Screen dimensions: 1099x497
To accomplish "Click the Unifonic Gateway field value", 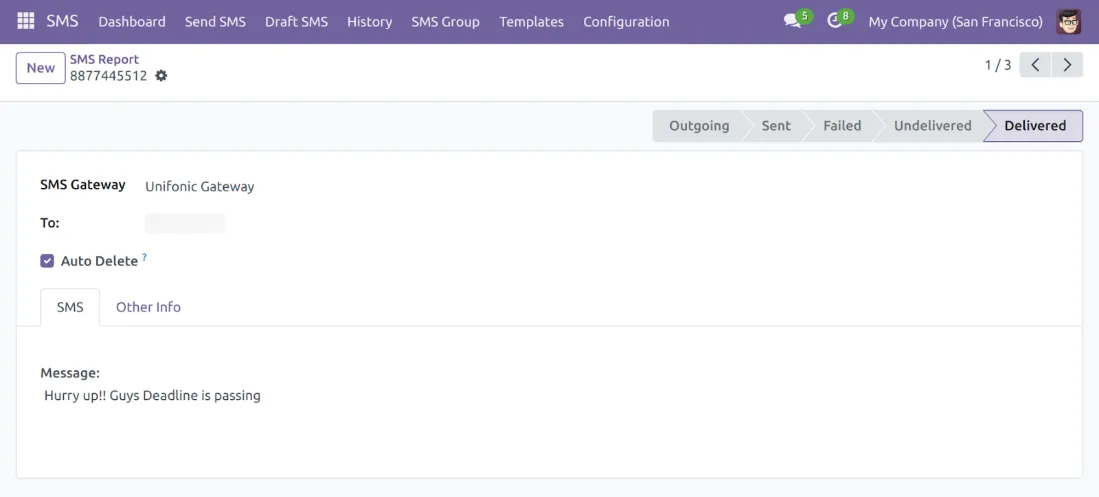I will tap(200, 186).
